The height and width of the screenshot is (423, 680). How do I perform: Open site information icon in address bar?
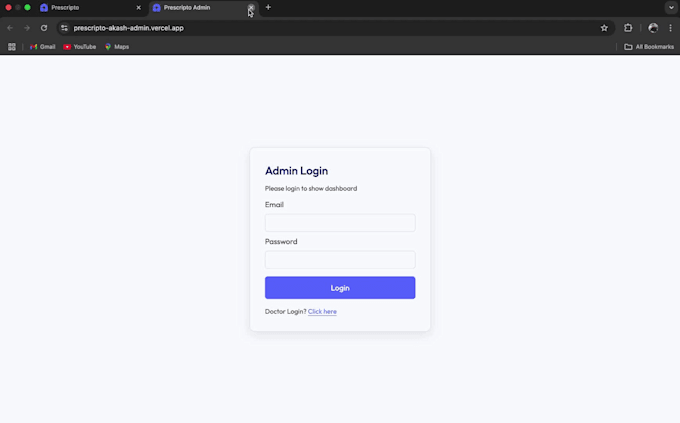64,28
